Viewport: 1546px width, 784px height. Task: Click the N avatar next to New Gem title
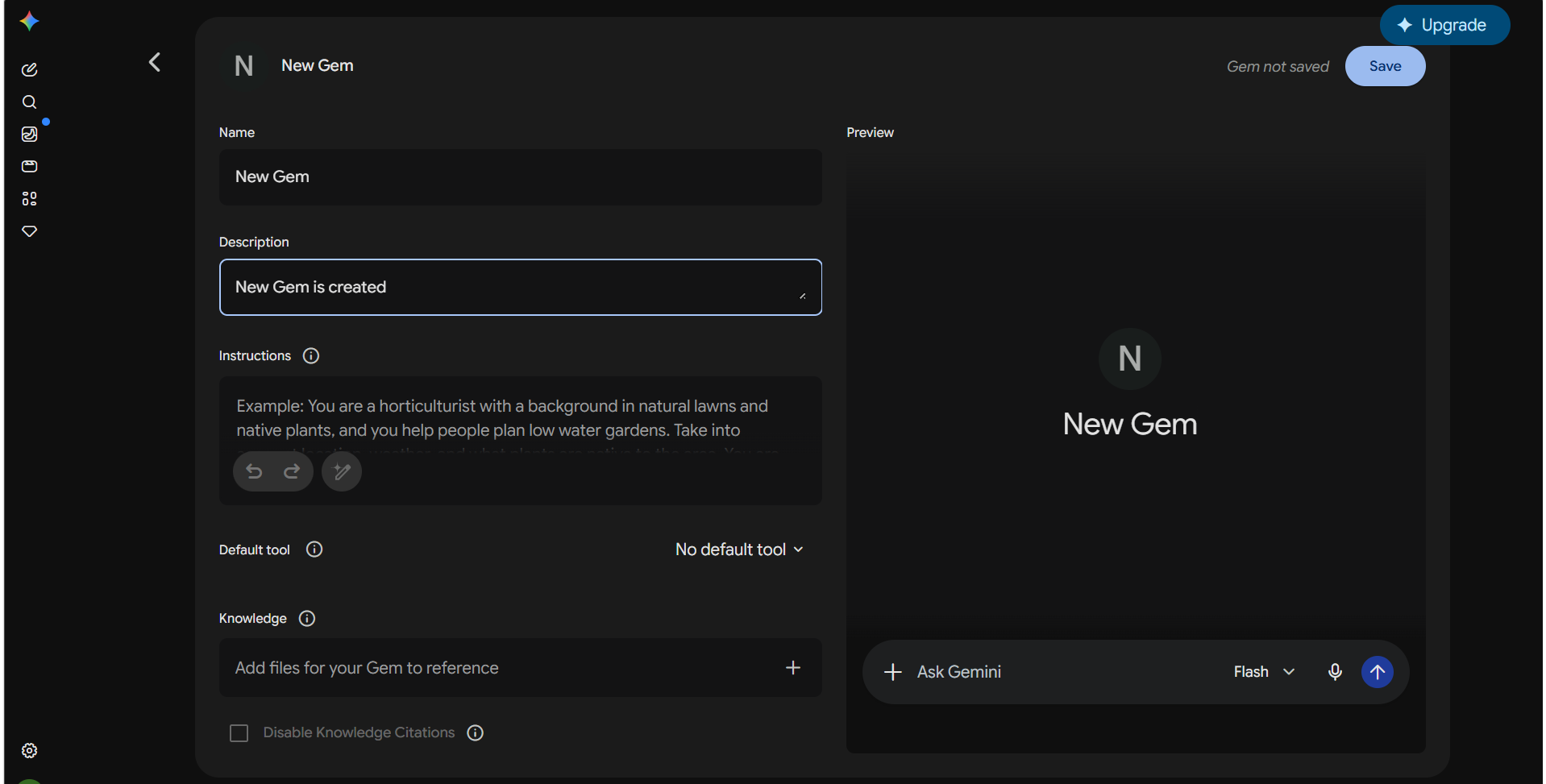click(x=244, y=66)
